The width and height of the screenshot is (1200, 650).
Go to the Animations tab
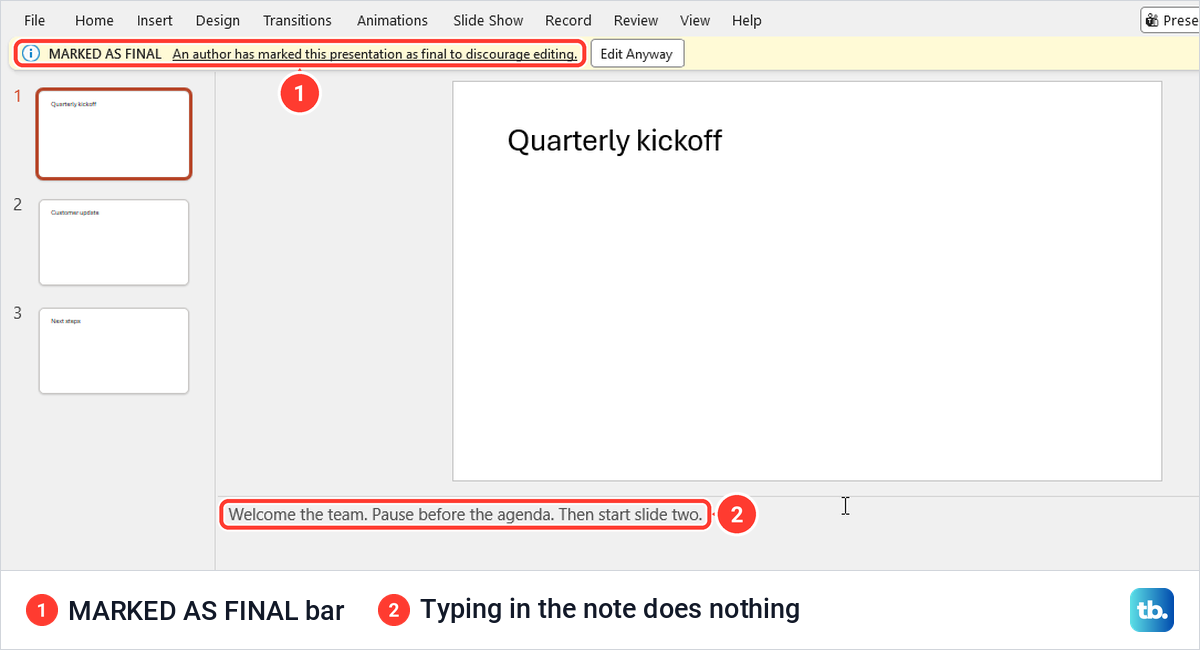(392, 20)
